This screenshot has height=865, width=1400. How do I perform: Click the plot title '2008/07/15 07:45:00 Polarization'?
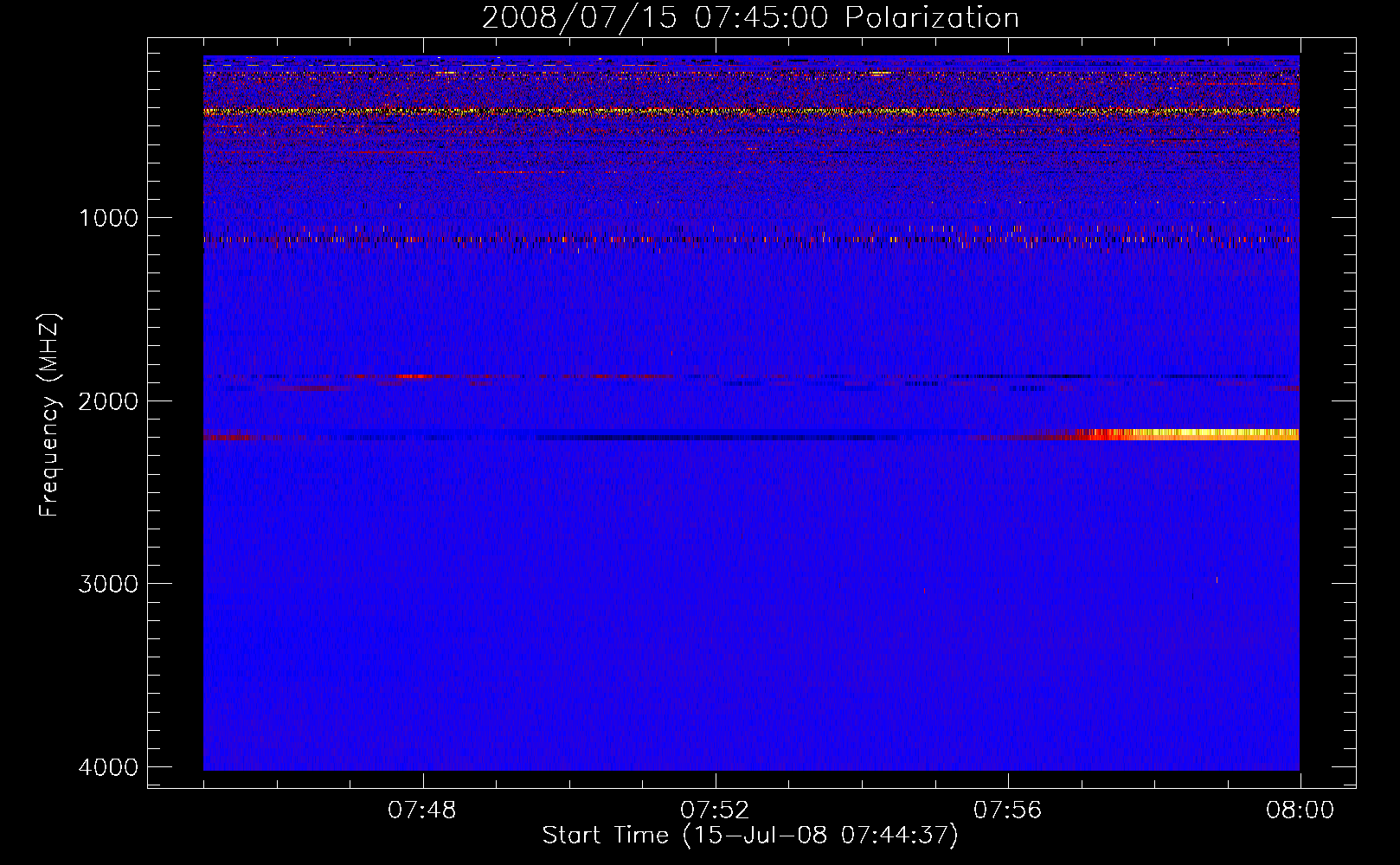[750, 17]
